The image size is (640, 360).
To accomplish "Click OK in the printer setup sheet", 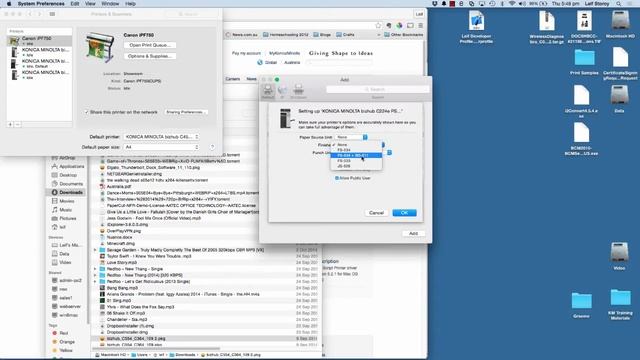I will click(x=404, y=213).
